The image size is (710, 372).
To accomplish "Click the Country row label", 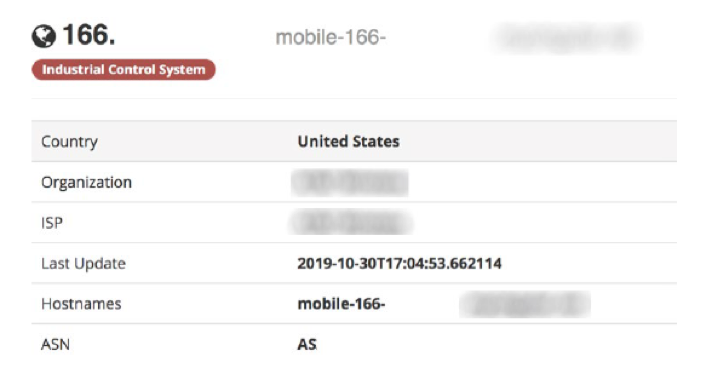I will pos(69,142).
